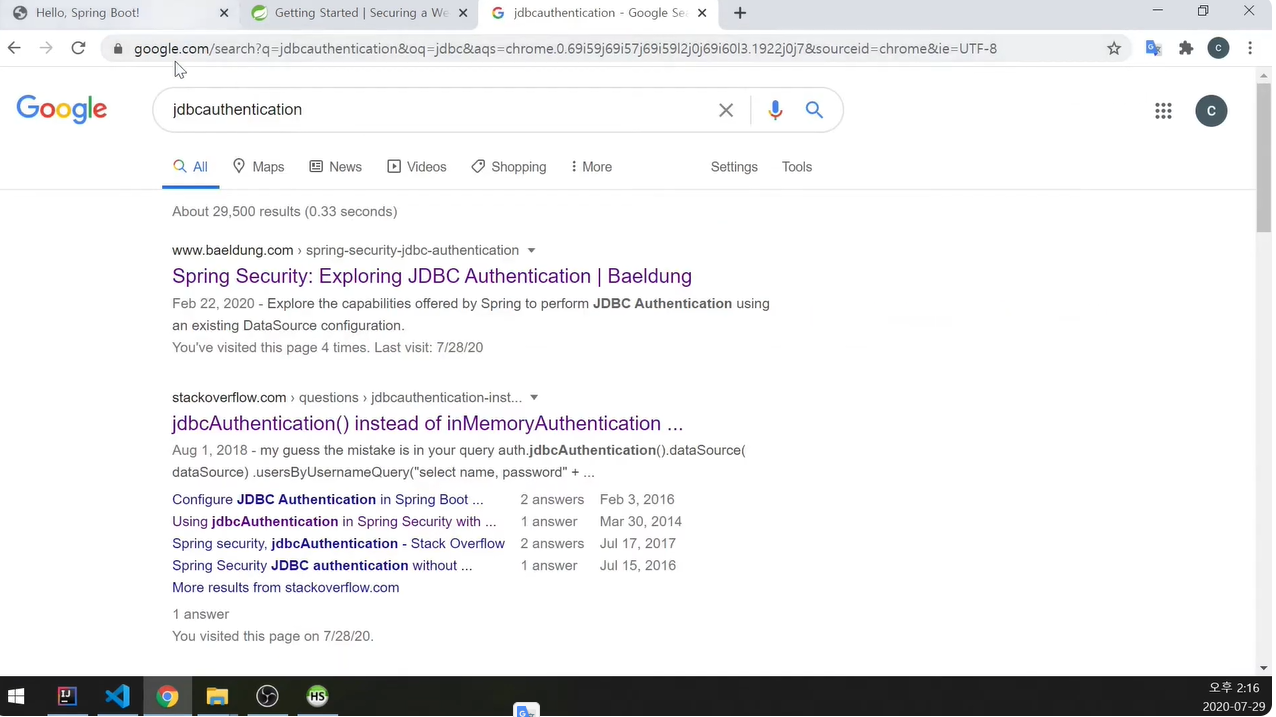1276x717 pixels.
Task: Start voice search with microphone
Action: pyautogui.click(x=775, y=110)
